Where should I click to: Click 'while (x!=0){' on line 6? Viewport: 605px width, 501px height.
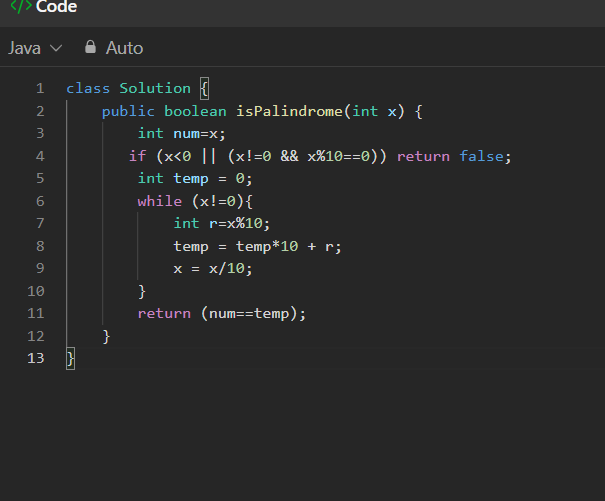pyautogui.click(x=195, y=201)
